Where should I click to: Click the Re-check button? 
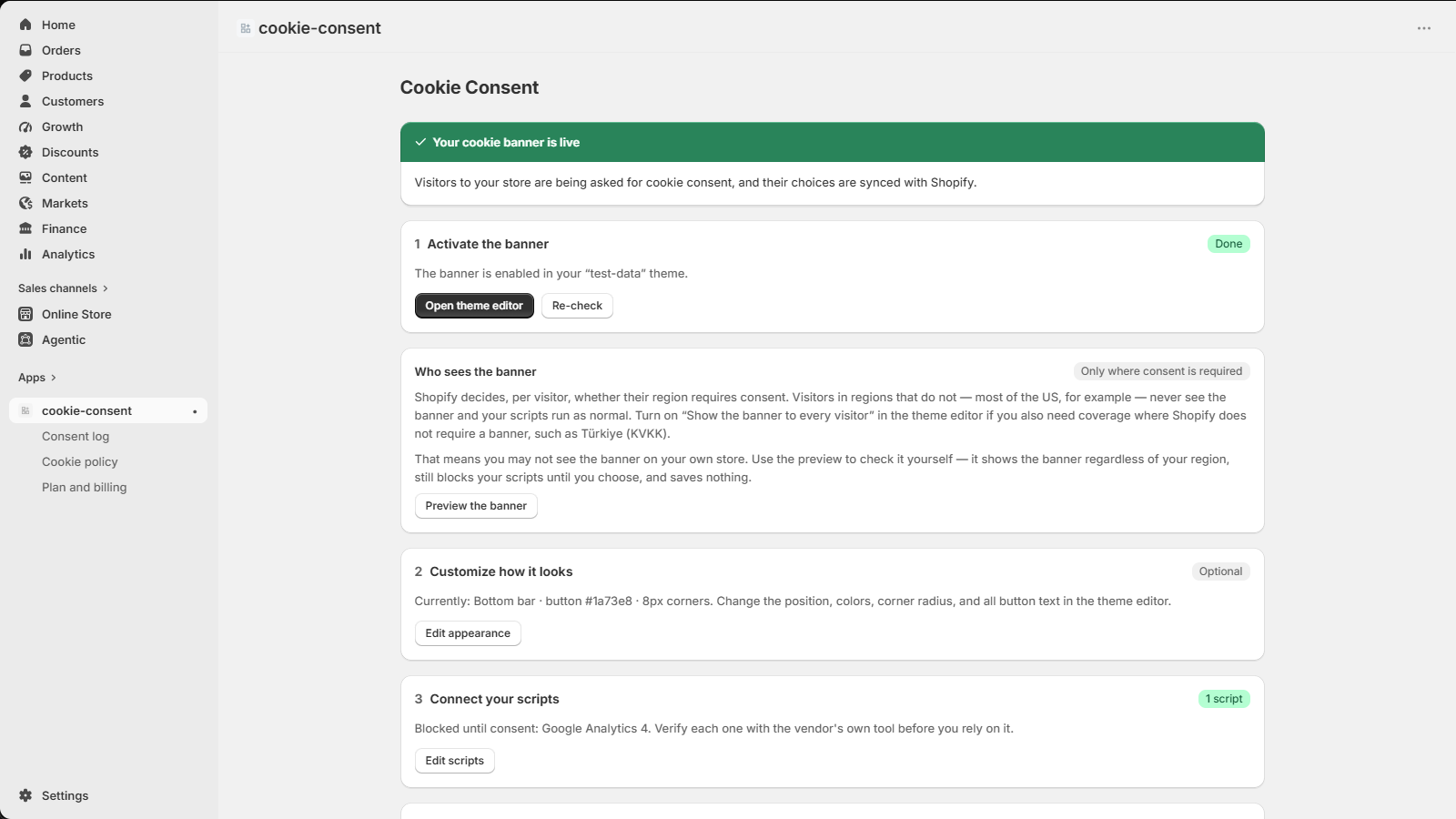coord(577,306)
